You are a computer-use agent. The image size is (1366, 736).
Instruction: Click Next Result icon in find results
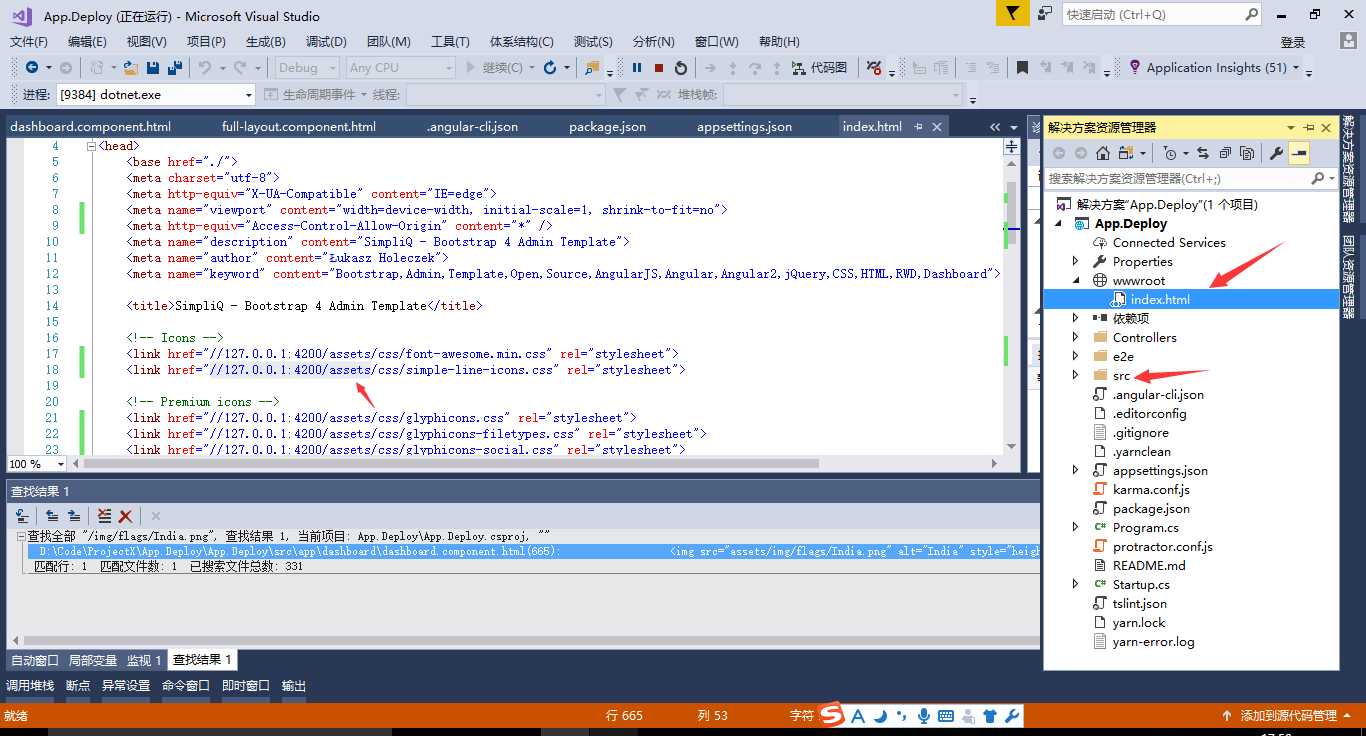point(73,516)
